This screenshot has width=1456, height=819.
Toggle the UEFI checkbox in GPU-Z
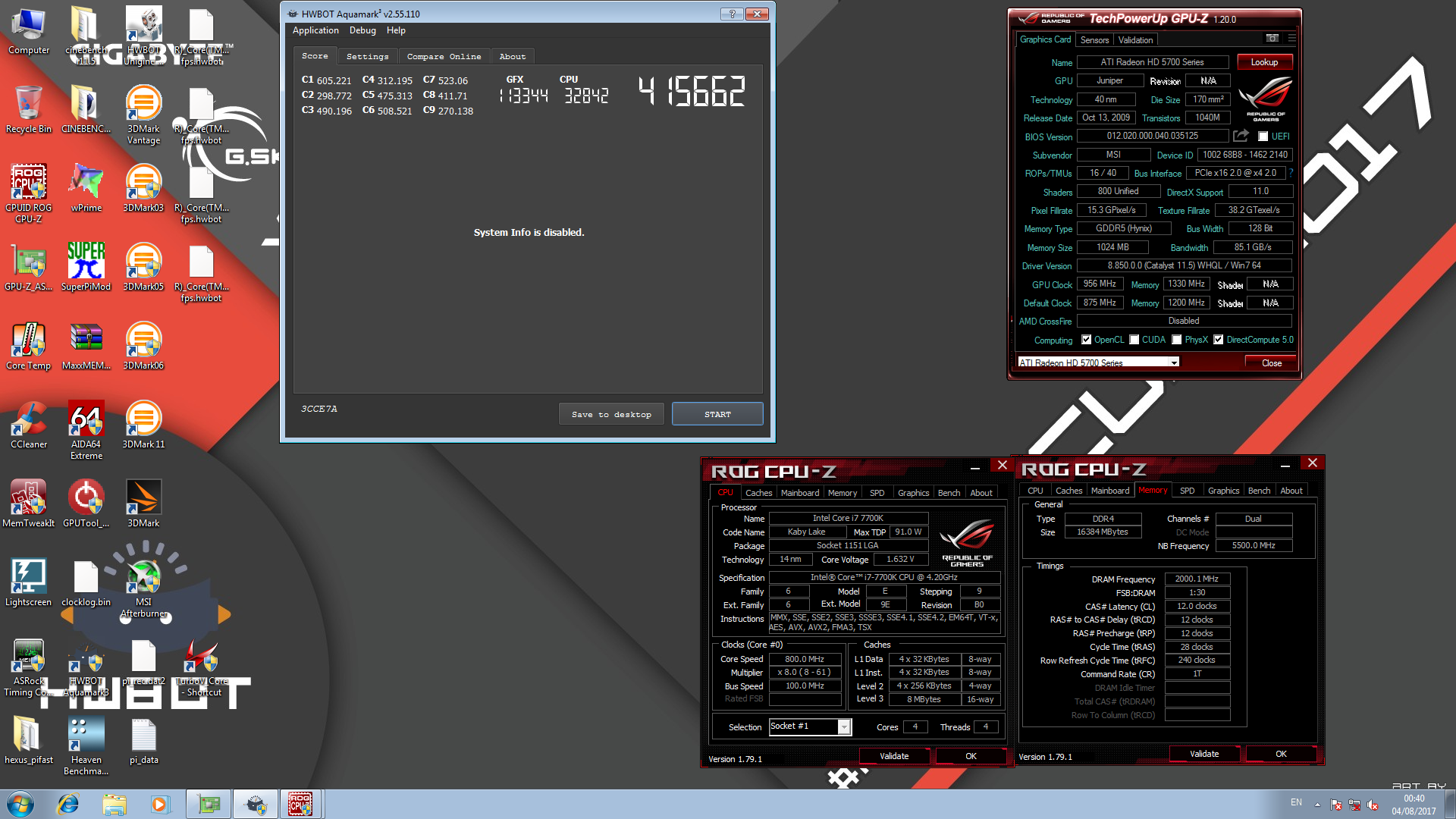tap(1263, 136)
